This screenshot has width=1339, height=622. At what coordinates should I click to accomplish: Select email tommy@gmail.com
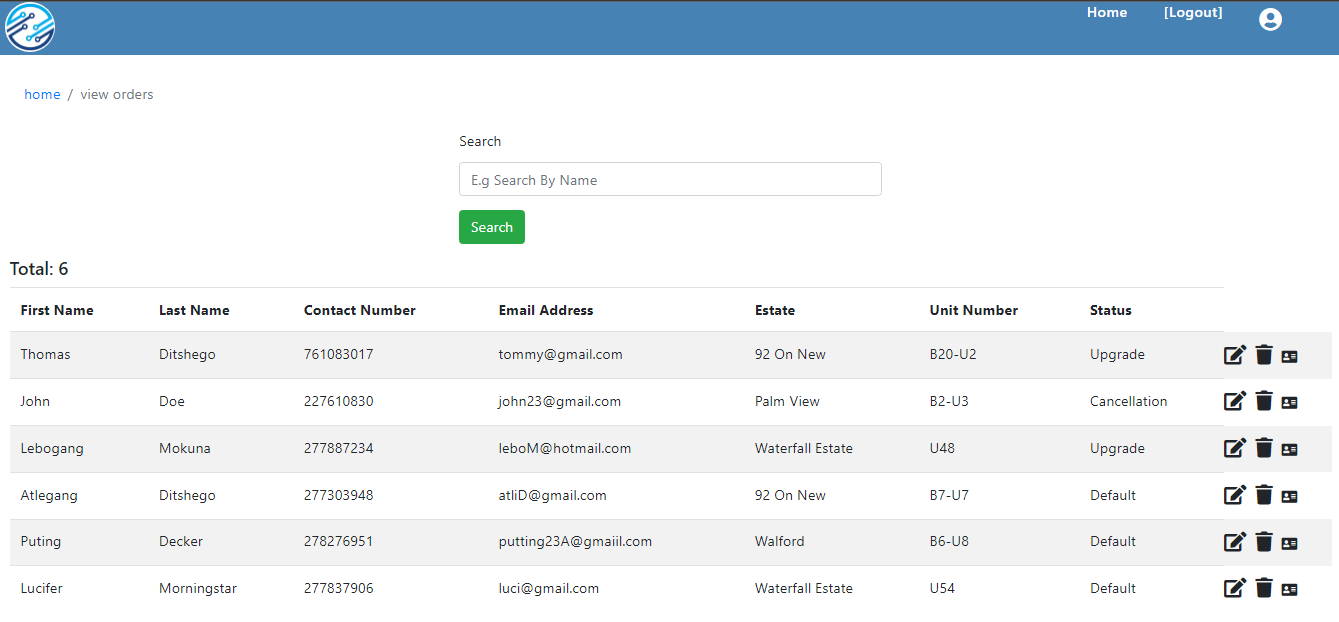point(561,354)
